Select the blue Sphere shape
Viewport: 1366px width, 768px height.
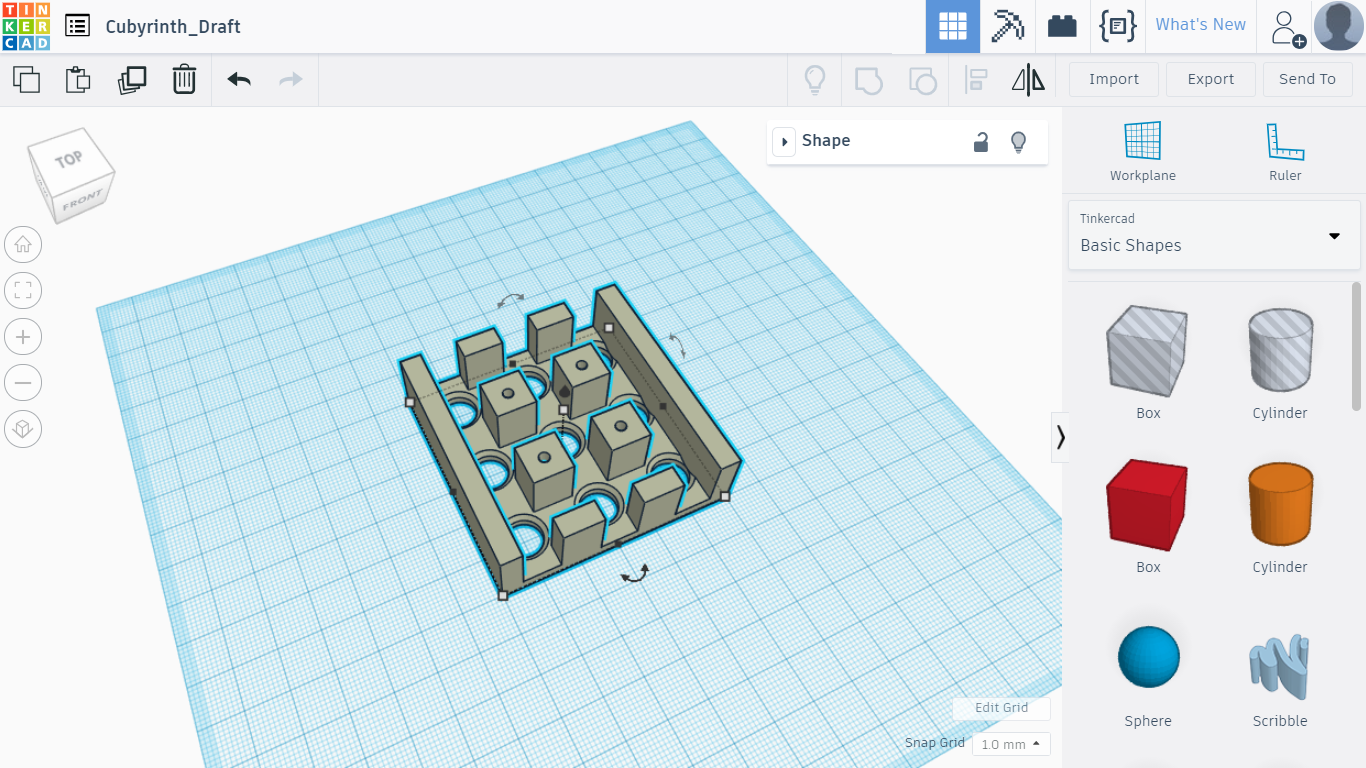[1148, 657]
